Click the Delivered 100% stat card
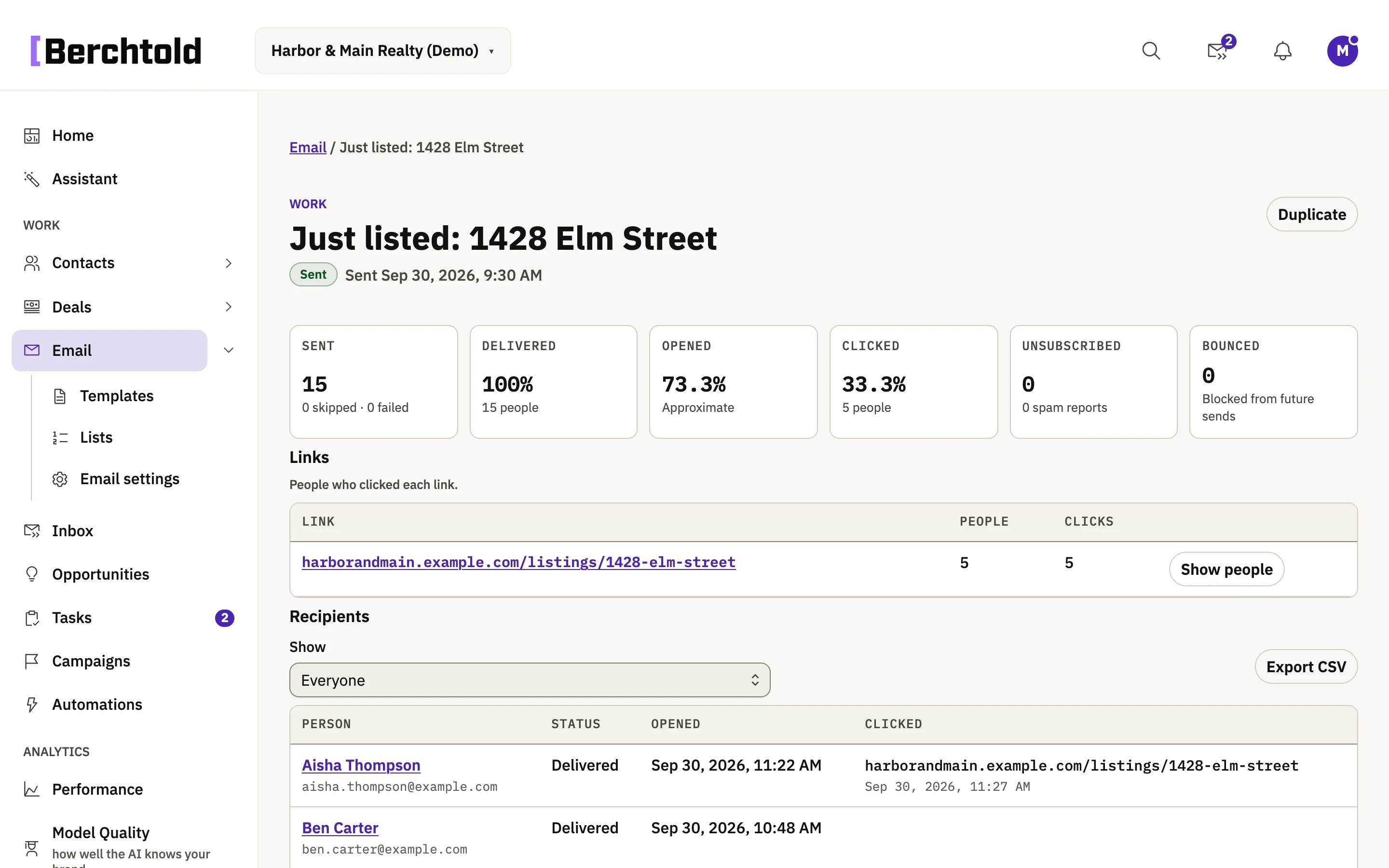This screenshot has width=1389, height=868. point(553,382)
